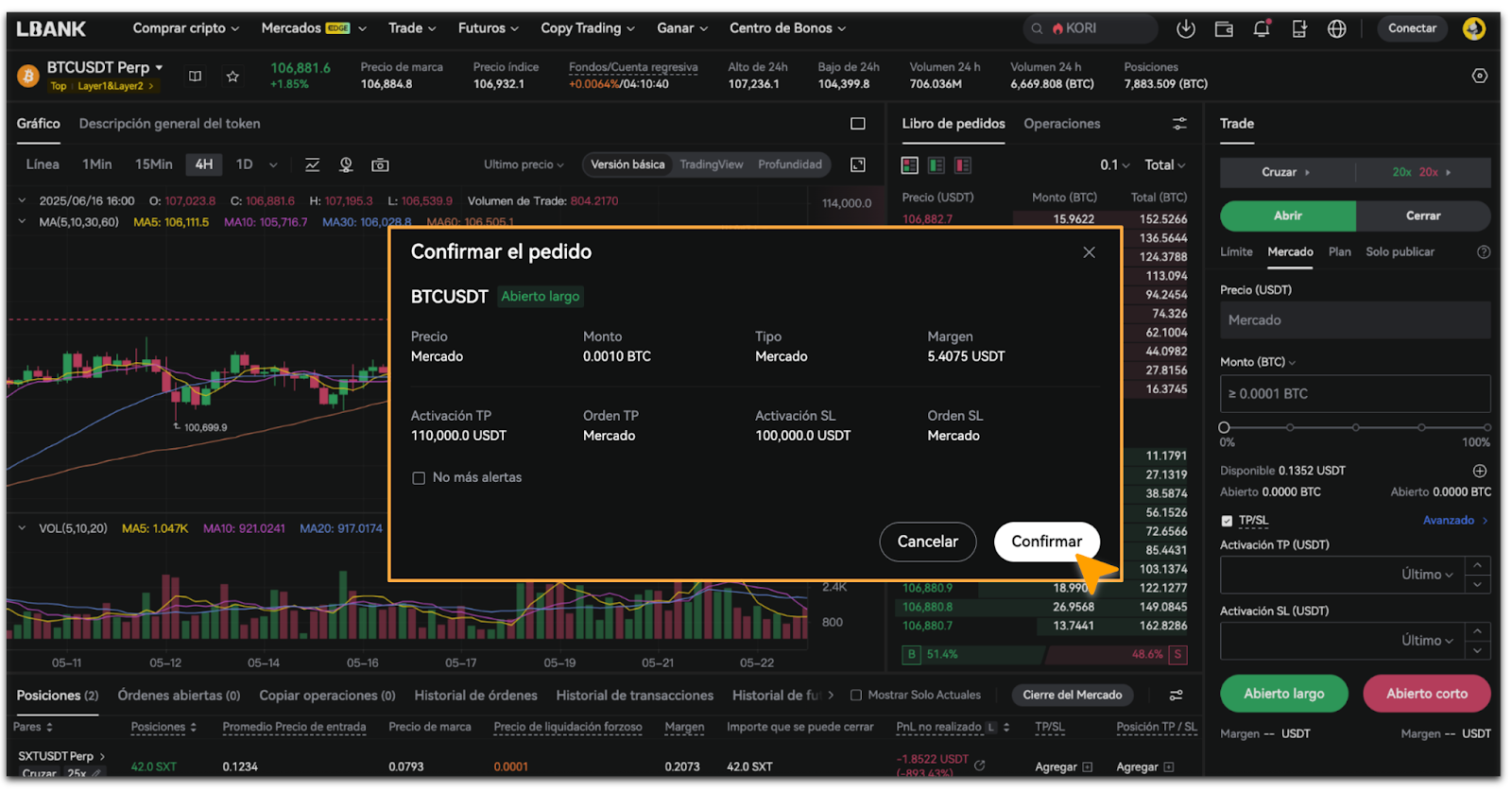Image resolution: width=1512 pixels, height=792 pixels.
Task: Click the download app icon in header
Action: click(1185, 29)
